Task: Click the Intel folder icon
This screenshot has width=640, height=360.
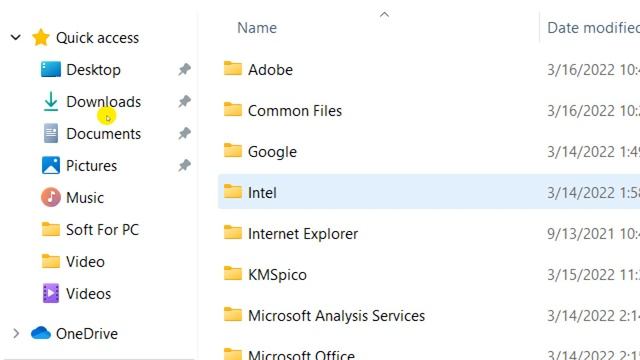Action: pyautogui.click(x=233, y=191)
